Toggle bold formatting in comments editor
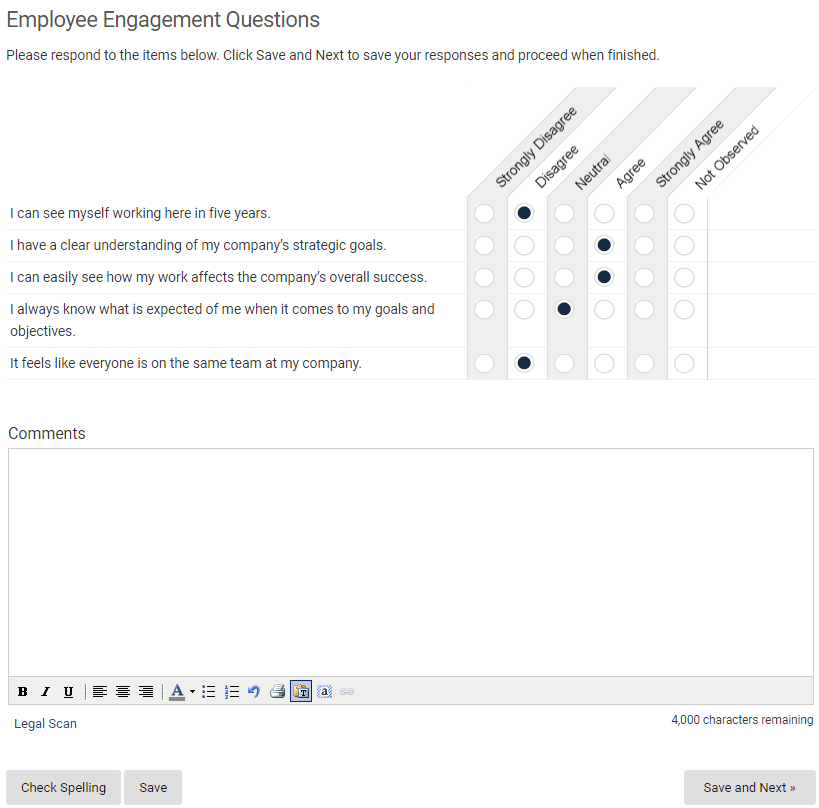Viewport: 819px width, 808px height. click(x=22, y=692)
